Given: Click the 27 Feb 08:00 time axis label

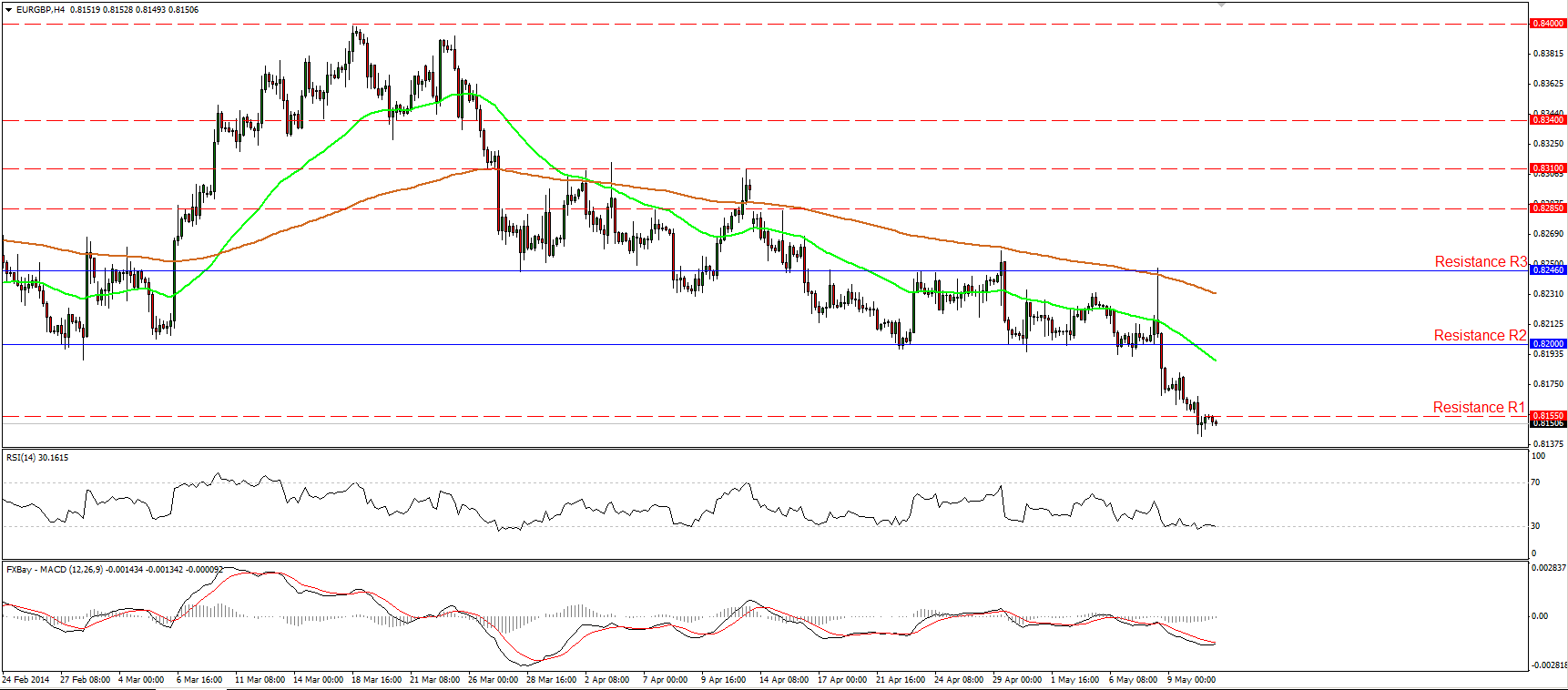Looking at the screenshot, I should click(x=85, y=680).
